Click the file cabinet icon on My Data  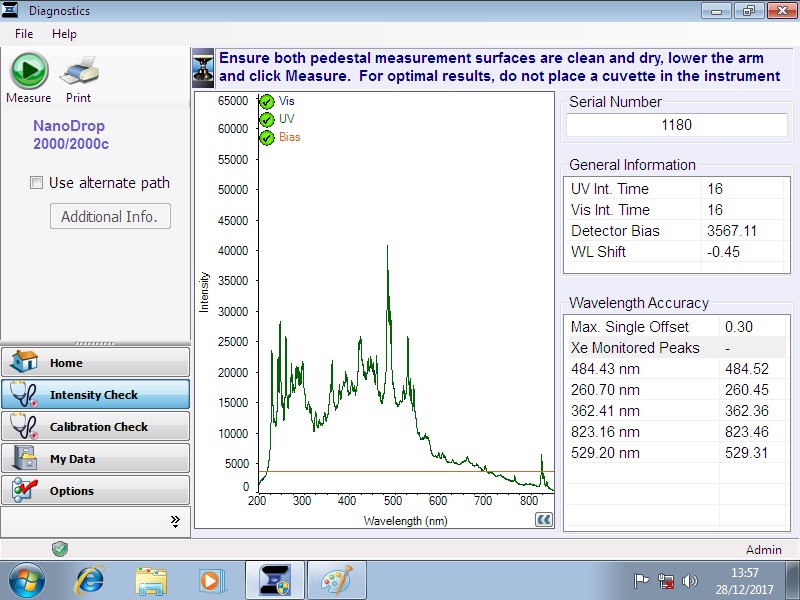[24, 458]
